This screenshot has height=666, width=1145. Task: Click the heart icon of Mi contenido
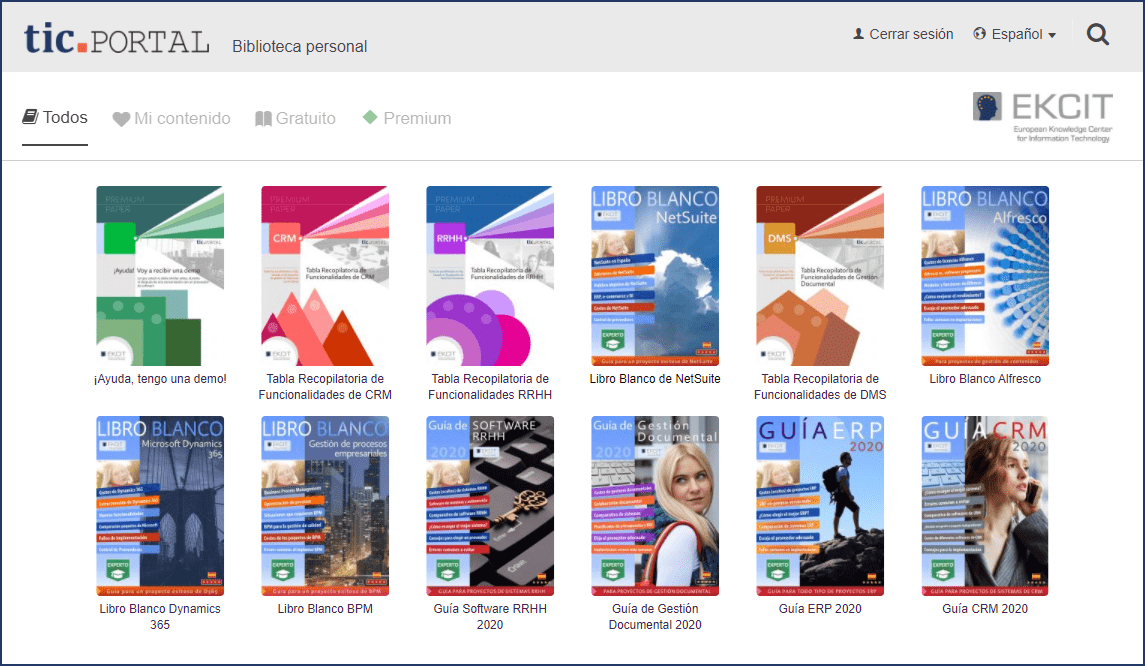pos(121,119)
